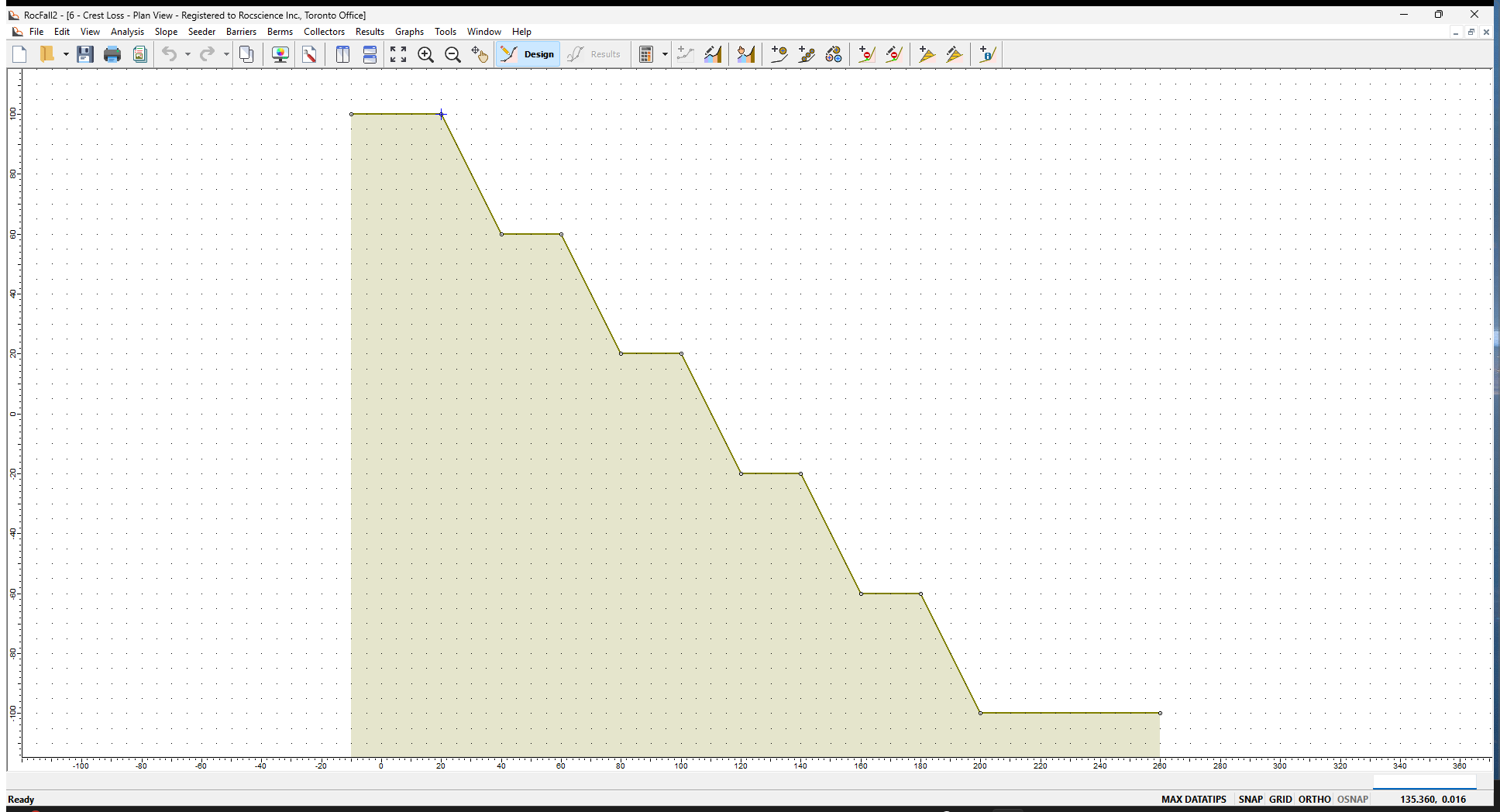The image size is (1500, 812).
Task: Expand the Open file dropdown arrow
Action: [x=66, y=54]
